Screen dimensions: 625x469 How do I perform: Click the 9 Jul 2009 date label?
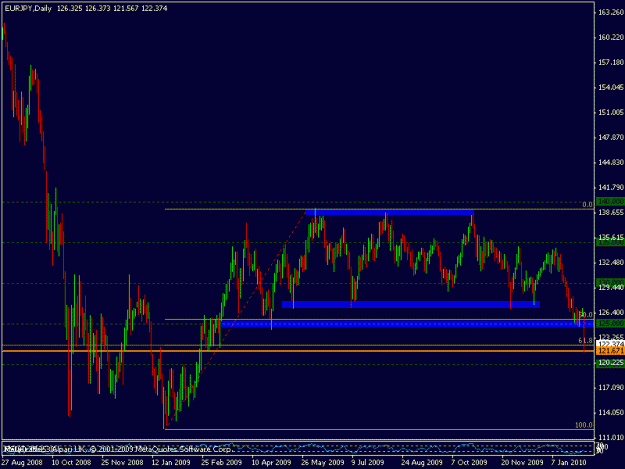point(368,463)
